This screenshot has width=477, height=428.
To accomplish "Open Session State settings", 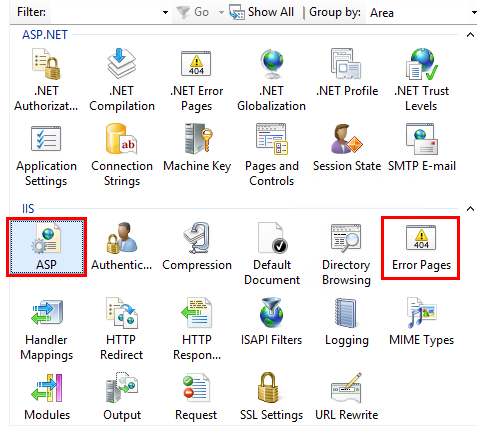I will pyautogui.click(x=347, y=148).
